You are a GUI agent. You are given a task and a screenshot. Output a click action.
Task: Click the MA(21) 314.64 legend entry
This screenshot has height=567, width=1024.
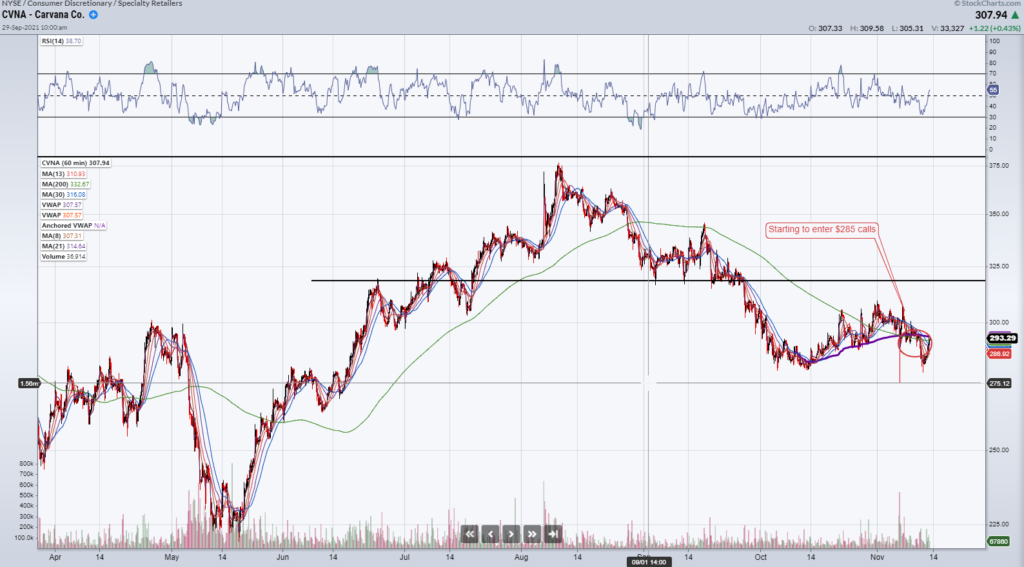(x=63, y=246)
